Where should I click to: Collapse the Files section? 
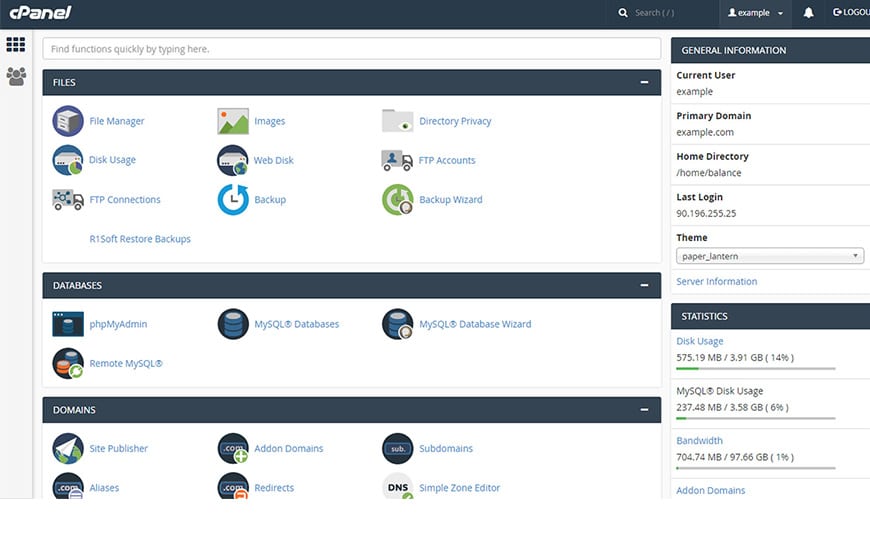tap(644, 82)
